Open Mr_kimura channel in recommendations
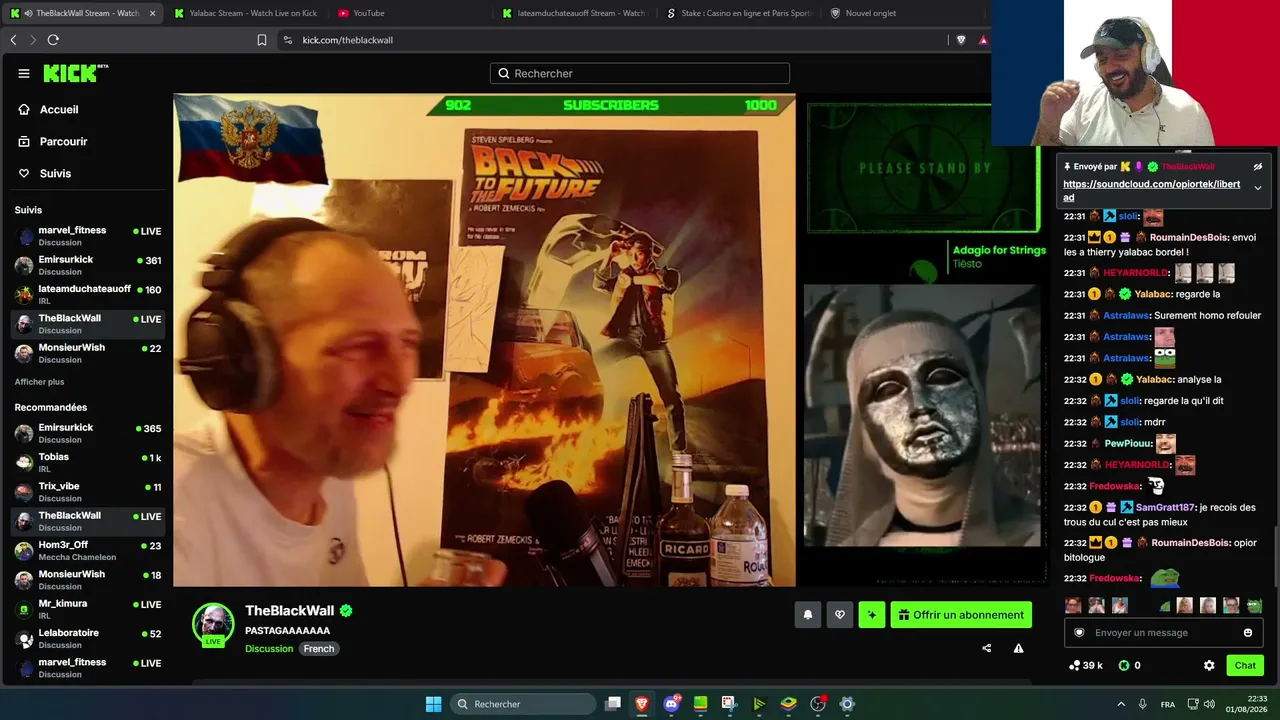Screen dimensions: 1280x720 (88, 609)
